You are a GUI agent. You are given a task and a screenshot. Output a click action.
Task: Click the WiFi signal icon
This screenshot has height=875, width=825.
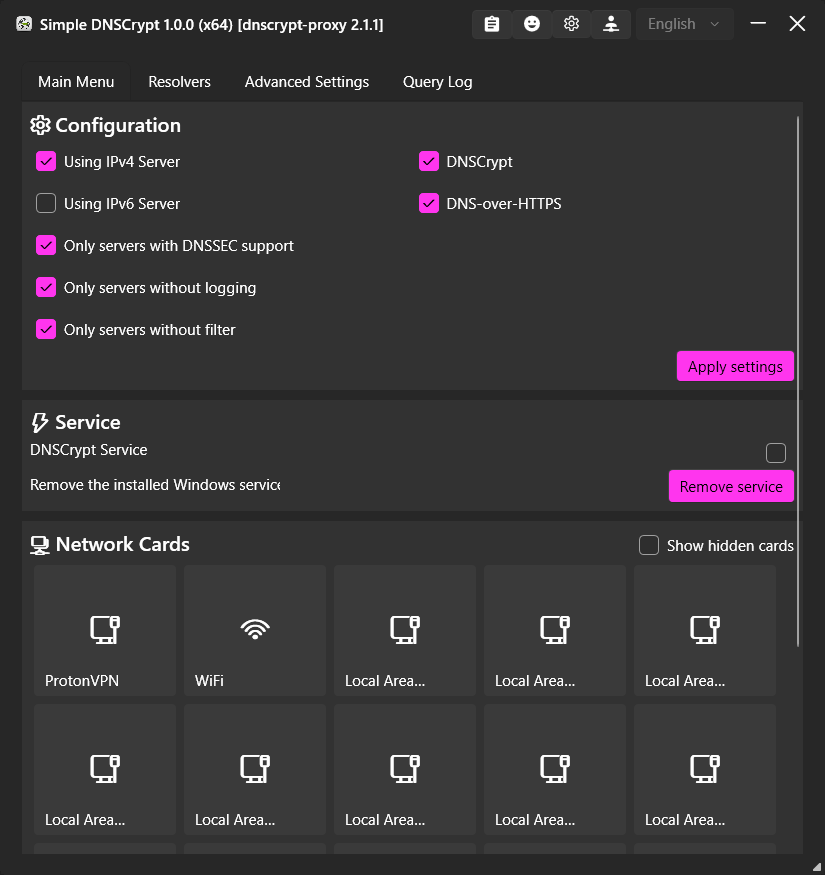coord(255,629)
